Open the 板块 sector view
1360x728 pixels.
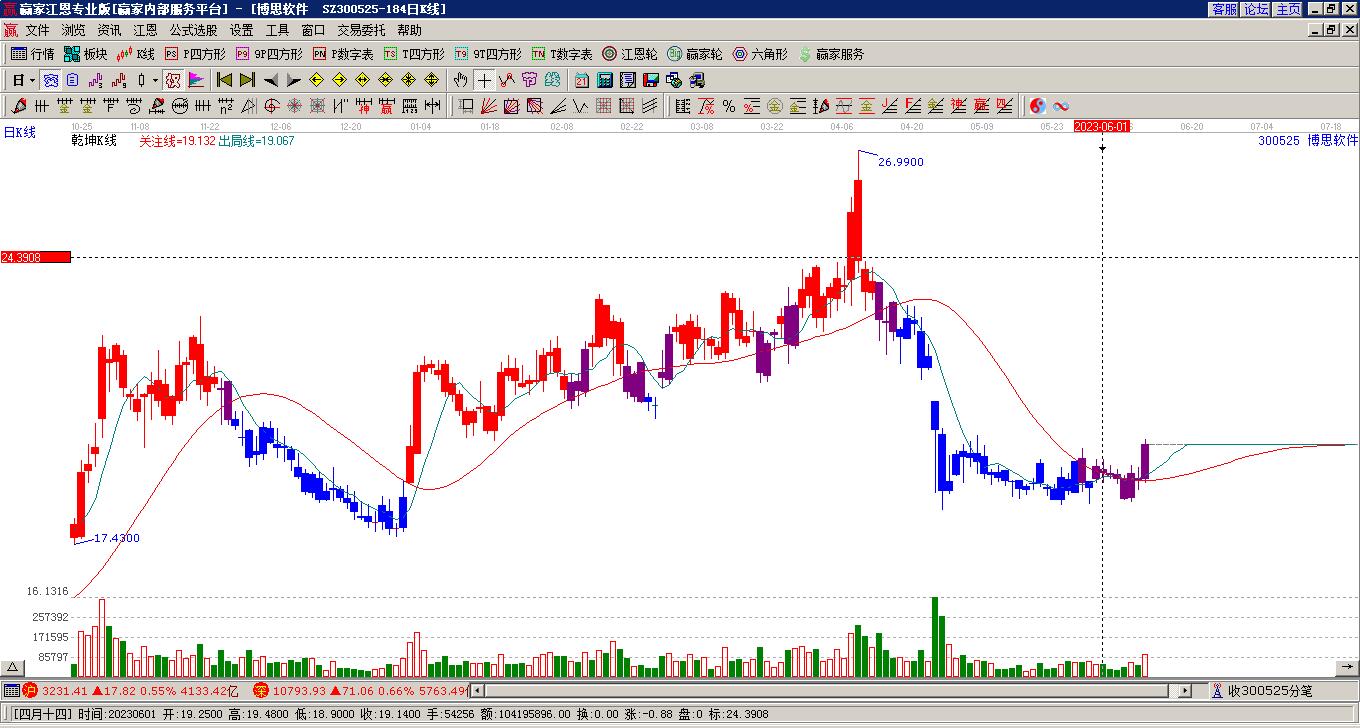pyautogui.click(x=85, y=54)
